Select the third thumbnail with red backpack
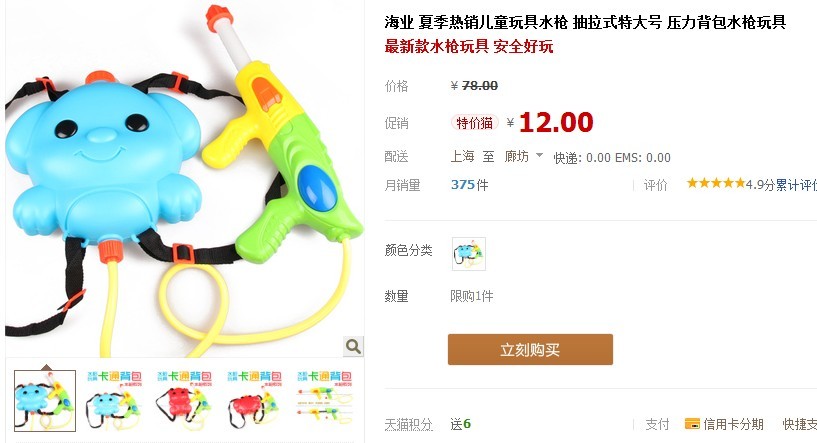The height and width of the screenshot is (443, 817). (184, 401)
